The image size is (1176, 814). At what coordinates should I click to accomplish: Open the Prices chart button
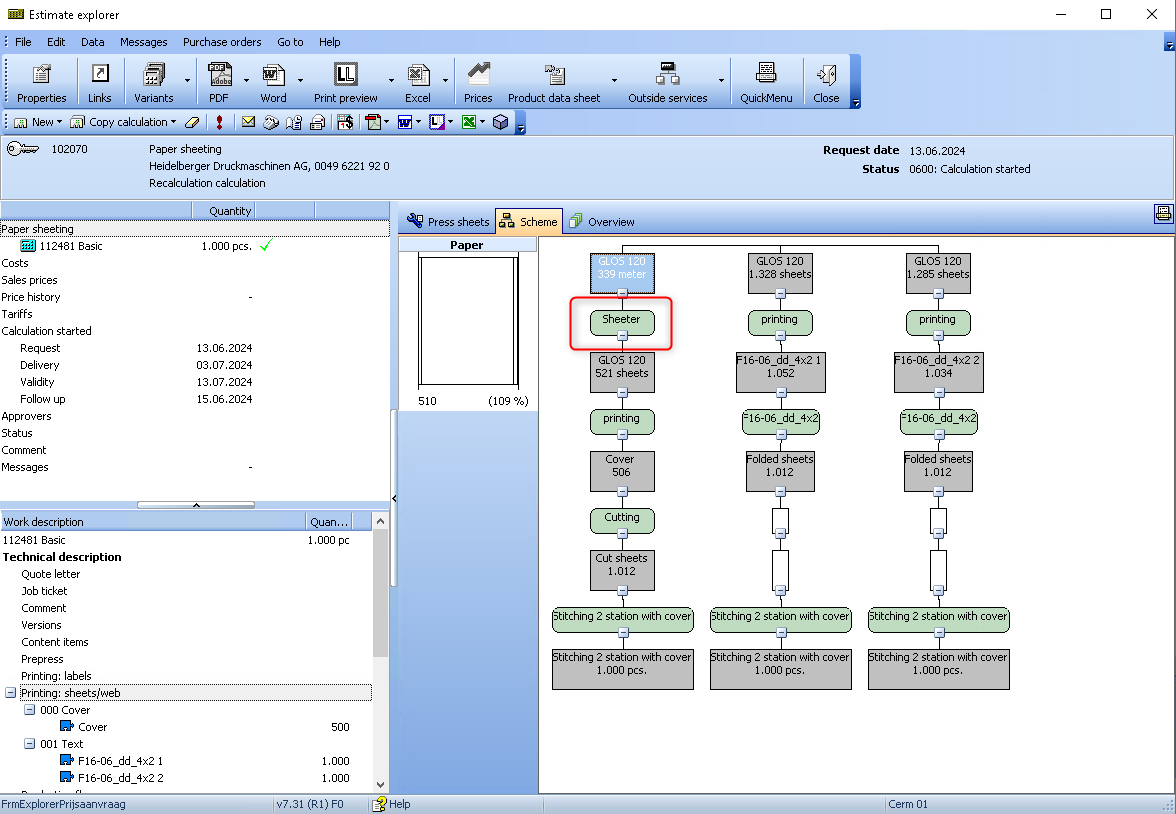click(x=478, y=82)
